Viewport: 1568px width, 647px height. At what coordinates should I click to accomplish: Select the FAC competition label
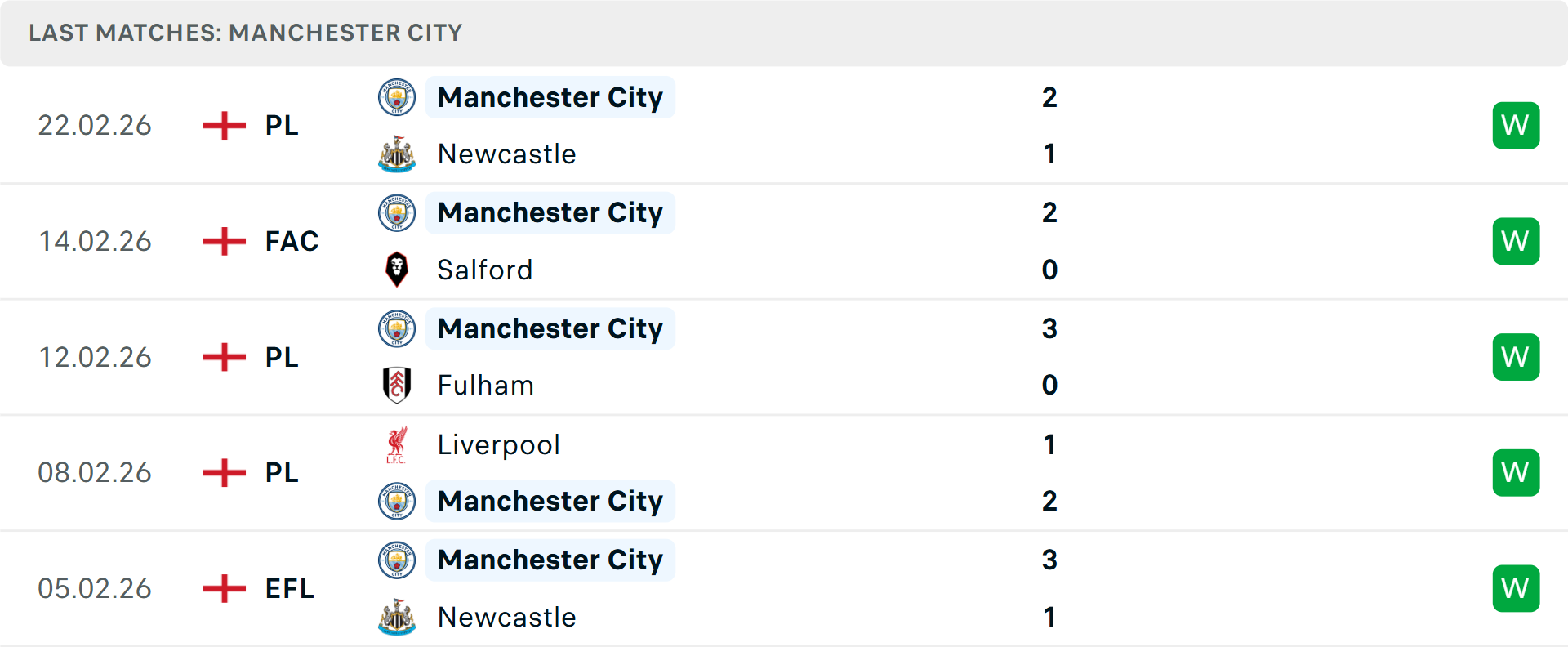pos(291,241)
